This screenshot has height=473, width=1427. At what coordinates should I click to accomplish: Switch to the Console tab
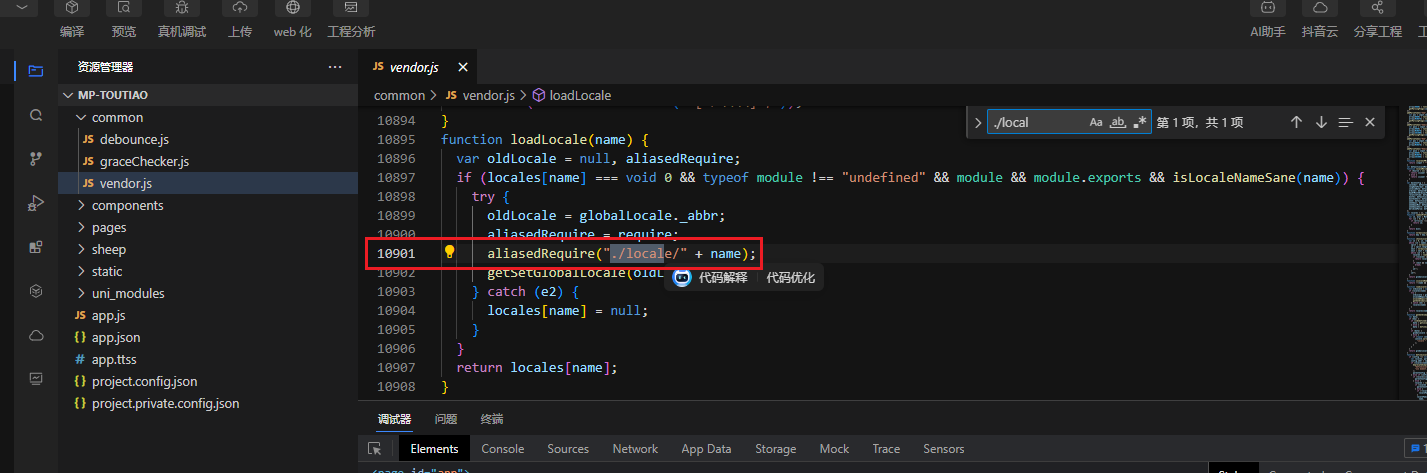tap(502, 449)
